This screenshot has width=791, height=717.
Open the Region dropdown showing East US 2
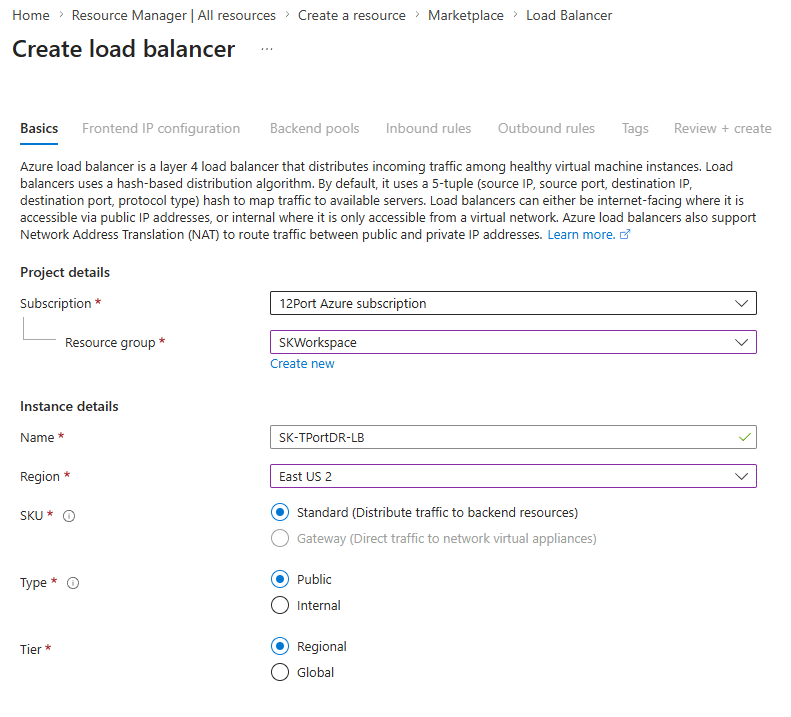[x=513, y=476]
